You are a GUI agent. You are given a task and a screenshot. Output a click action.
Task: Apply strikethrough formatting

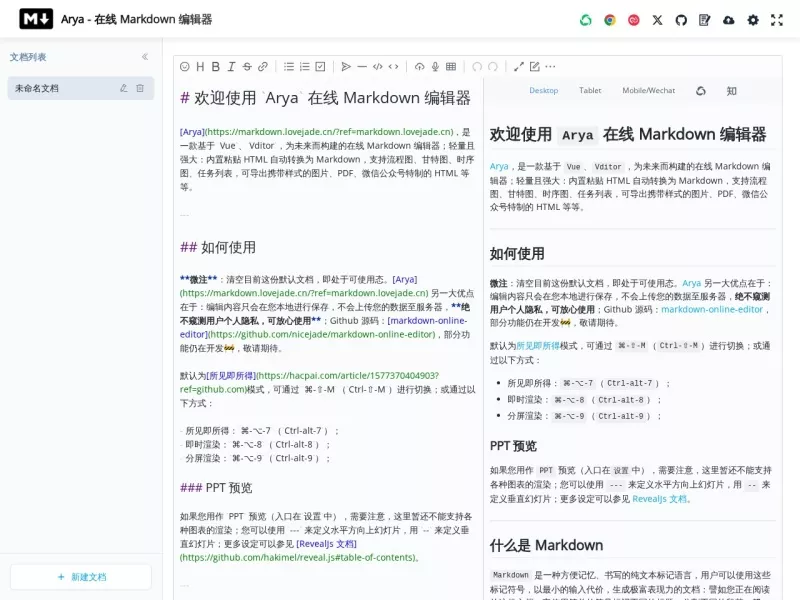pyautogui.click(x=247, y=67)
